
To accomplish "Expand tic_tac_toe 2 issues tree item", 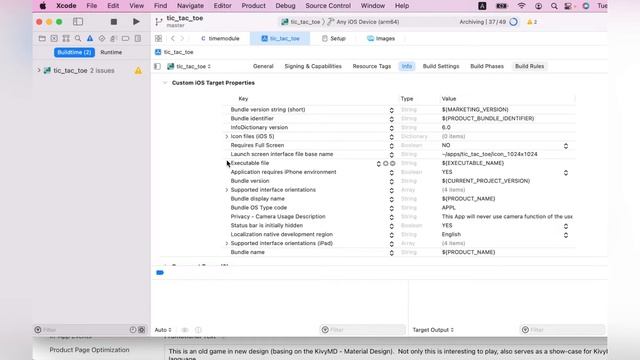I will click(x=39, y=70).
